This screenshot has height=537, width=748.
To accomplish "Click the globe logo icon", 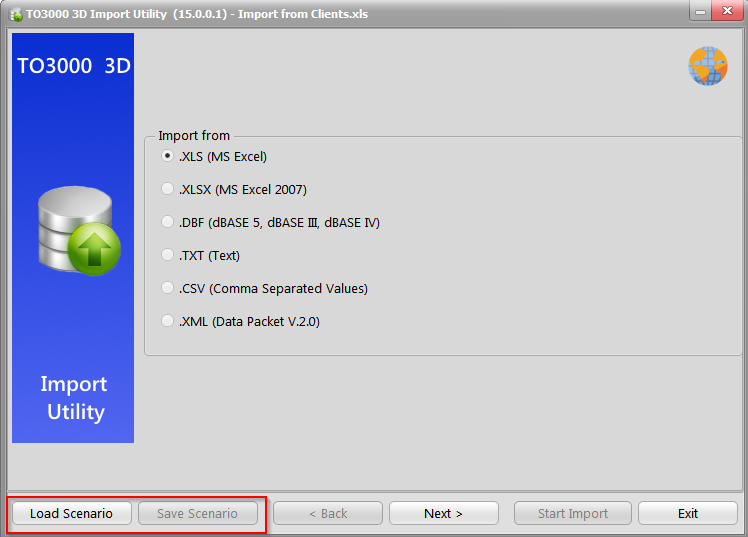I will click(708, 66).
